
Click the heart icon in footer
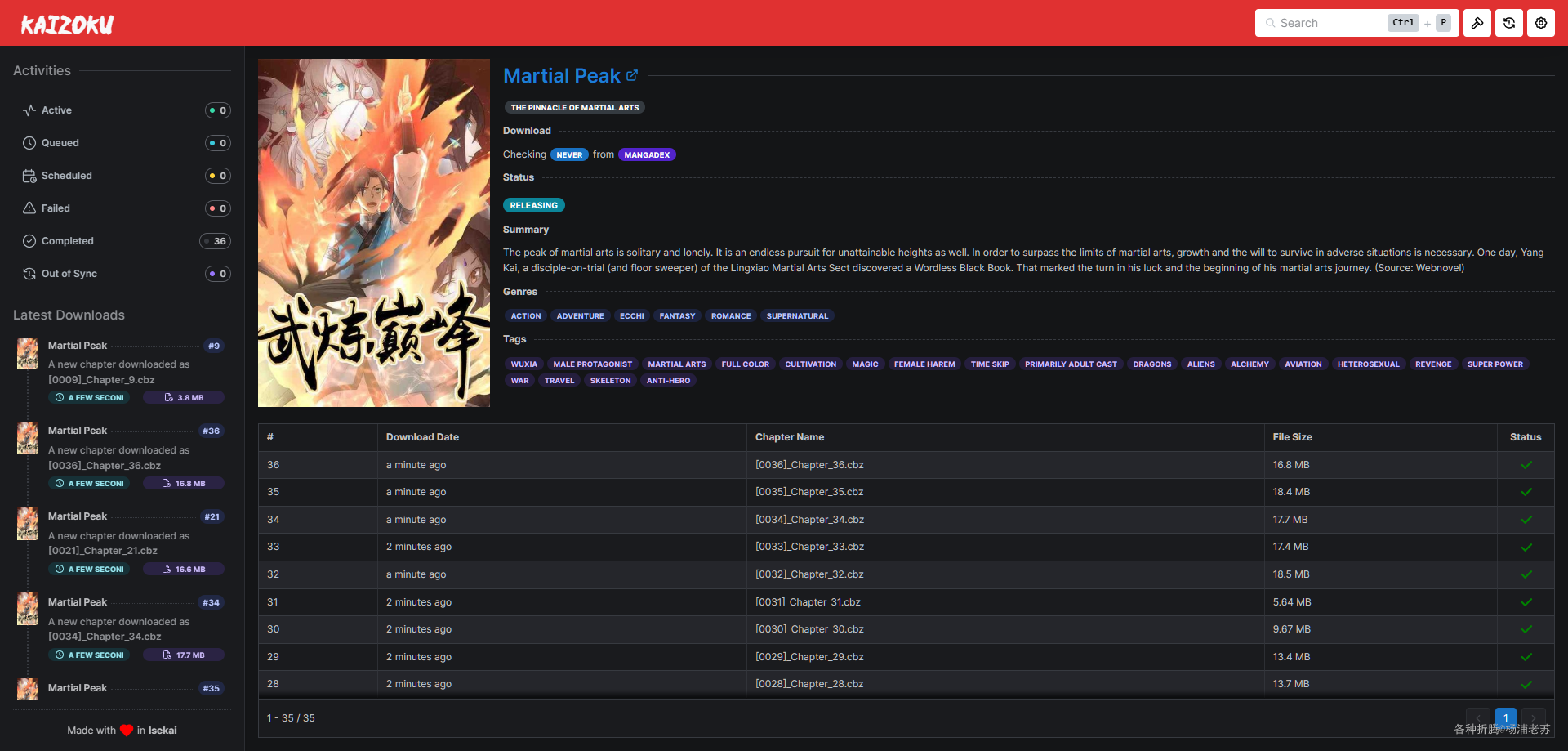tap(127, 731)
